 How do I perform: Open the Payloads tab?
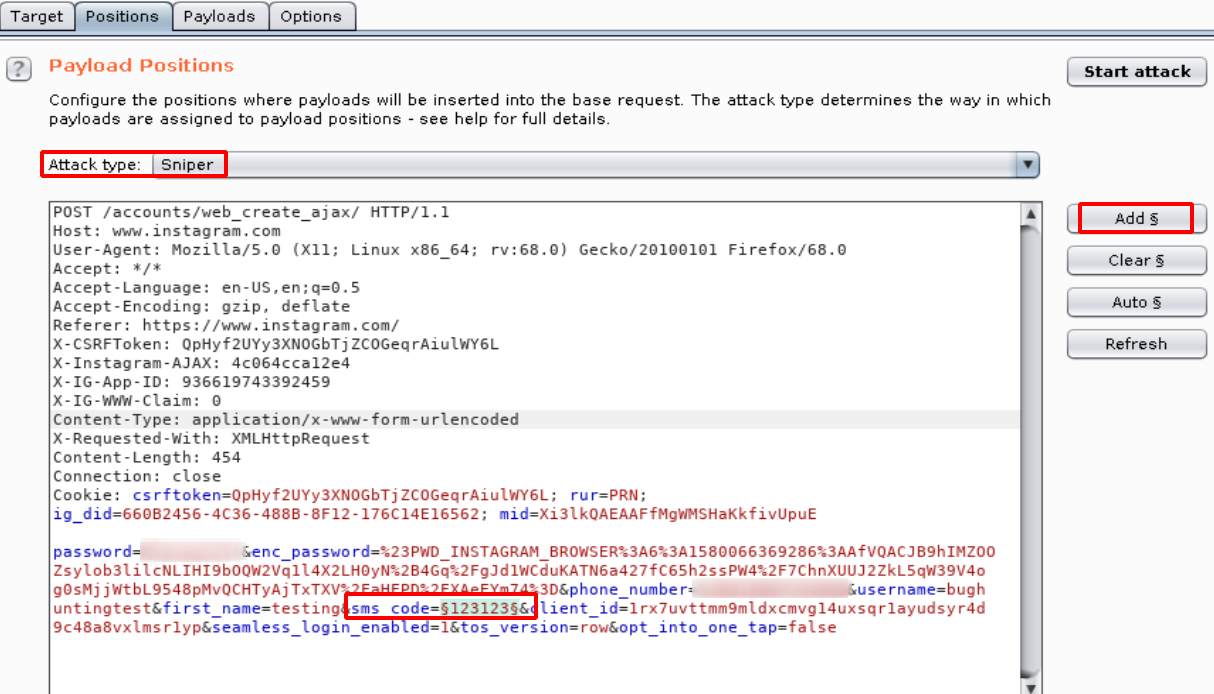click(219, 16)
